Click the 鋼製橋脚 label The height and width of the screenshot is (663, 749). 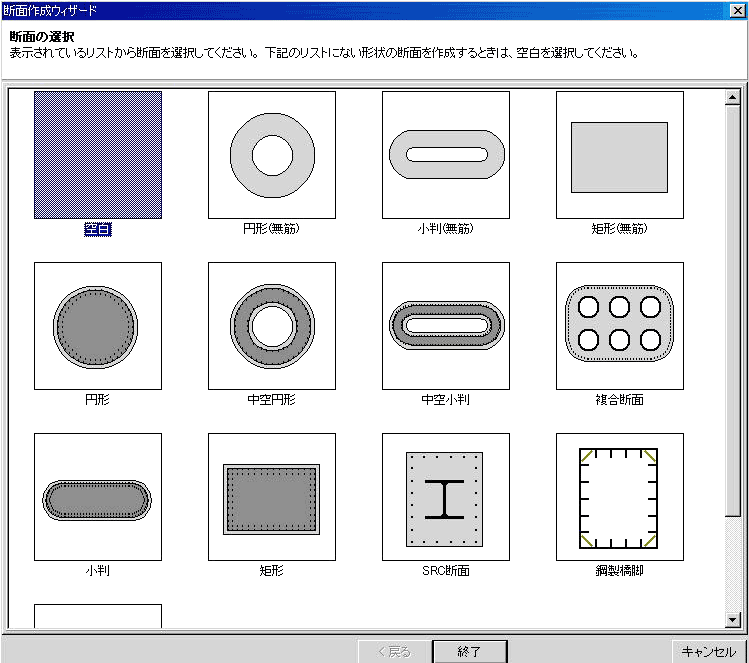pyautogui.click(x=619, y=570)
